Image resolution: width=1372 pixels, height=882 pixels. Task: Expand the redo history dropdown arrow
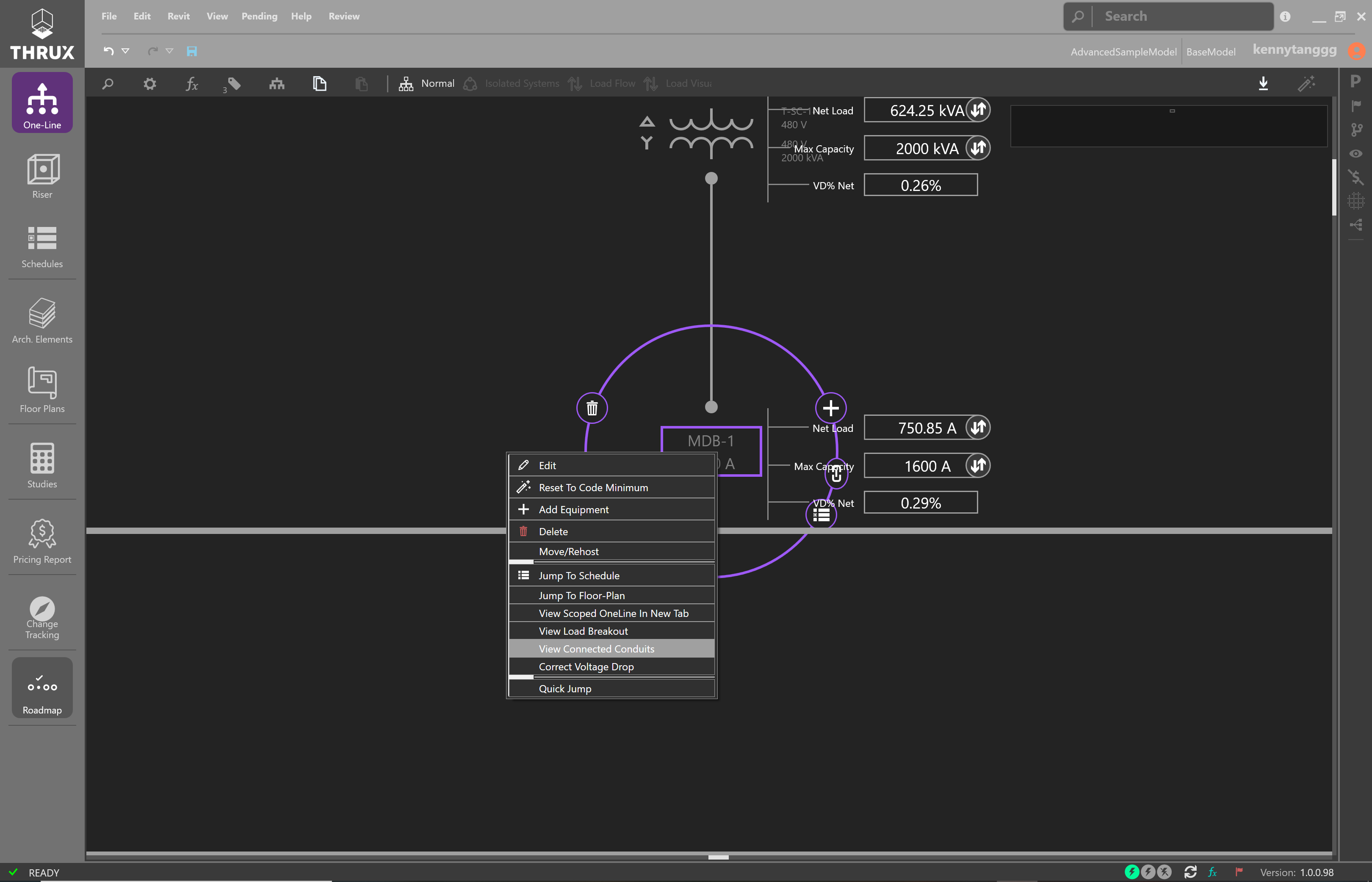pyautogui.click(x=169, y=51)
